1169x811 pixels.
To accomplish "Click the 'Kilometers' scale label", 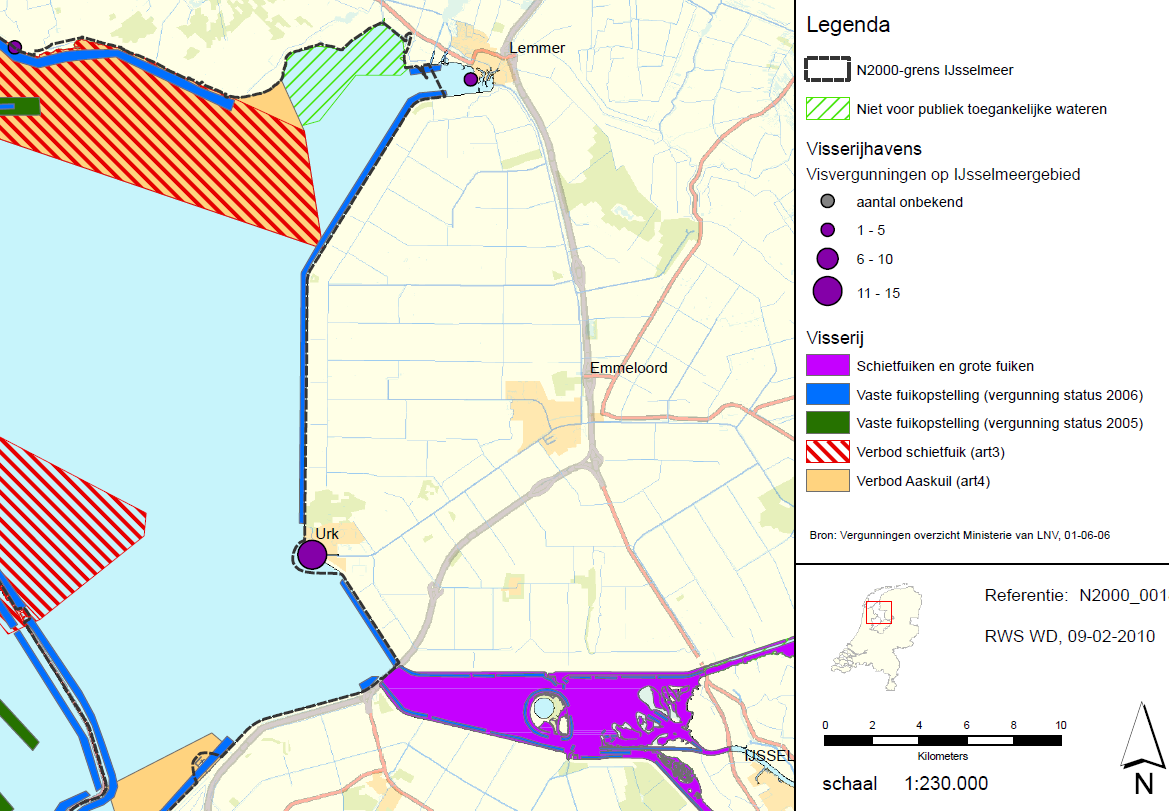I will tap(942, 756).
